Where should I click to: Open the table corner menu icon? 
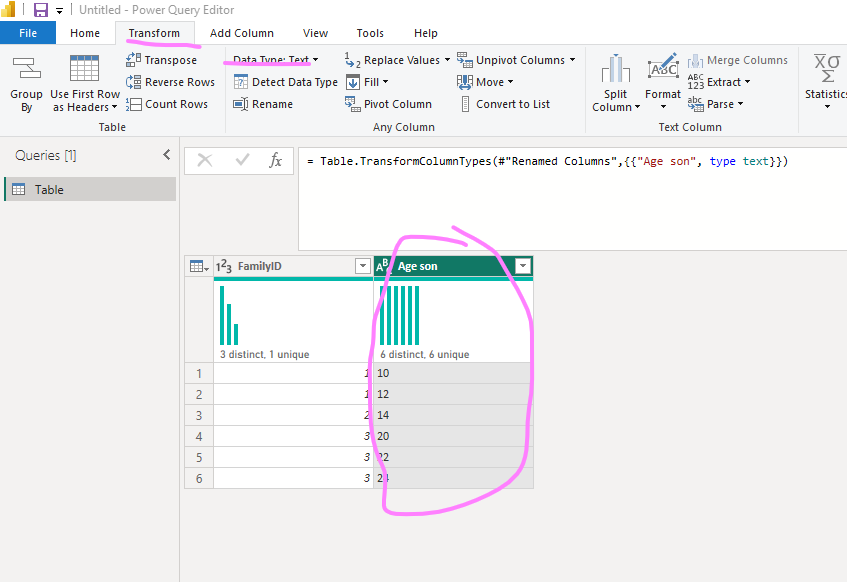199,266
